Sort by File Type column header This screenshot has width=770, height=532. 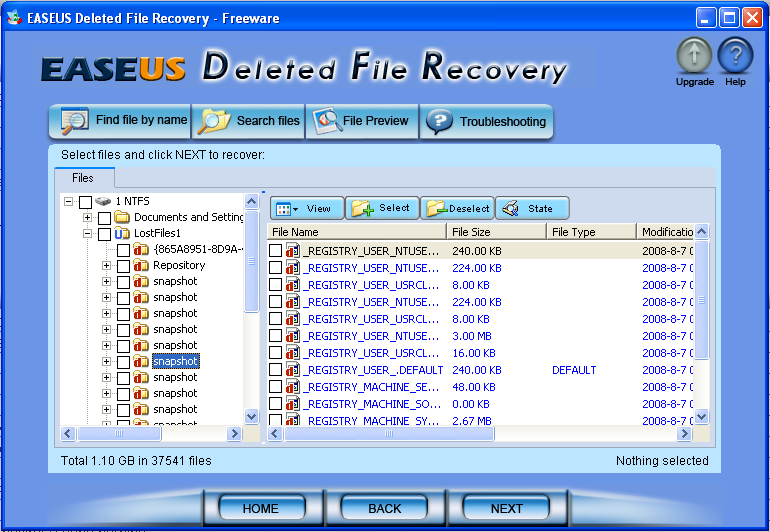coord(592,231)
